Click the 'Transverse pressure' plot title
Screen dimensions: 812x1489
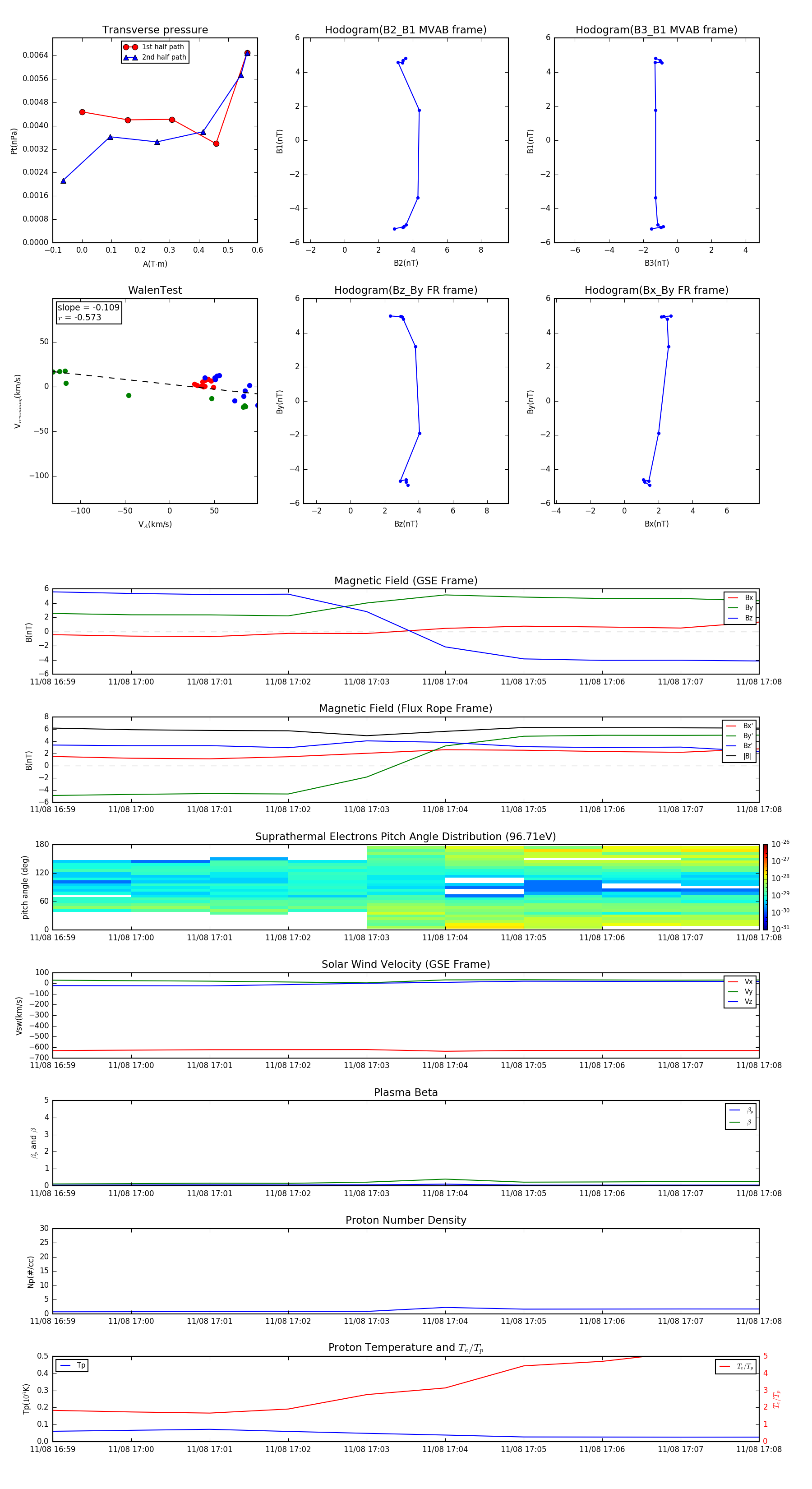[x=155, y=30]
